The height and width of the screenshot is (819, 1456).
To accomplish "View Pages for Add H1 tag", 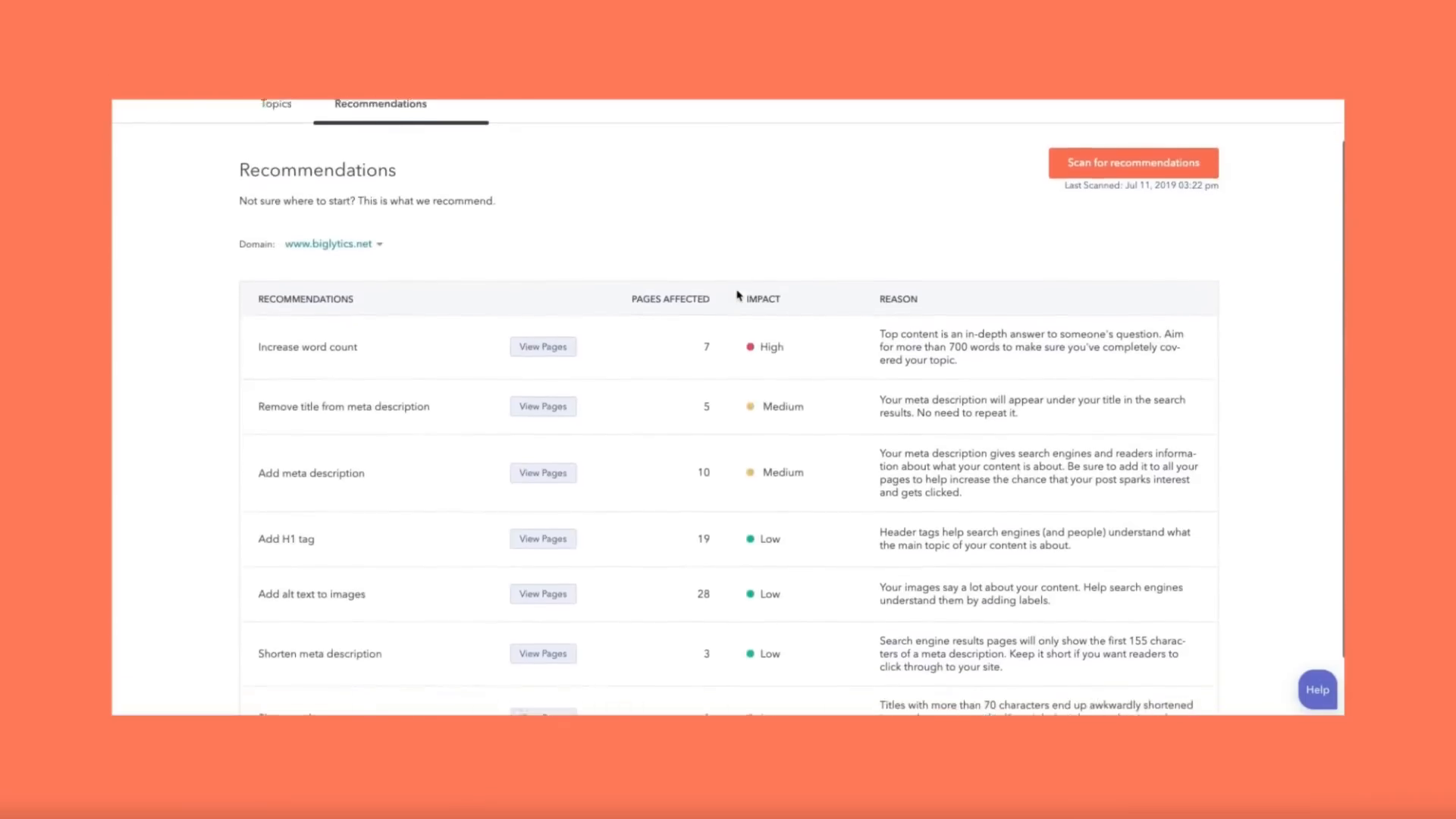I will [542, 538].
